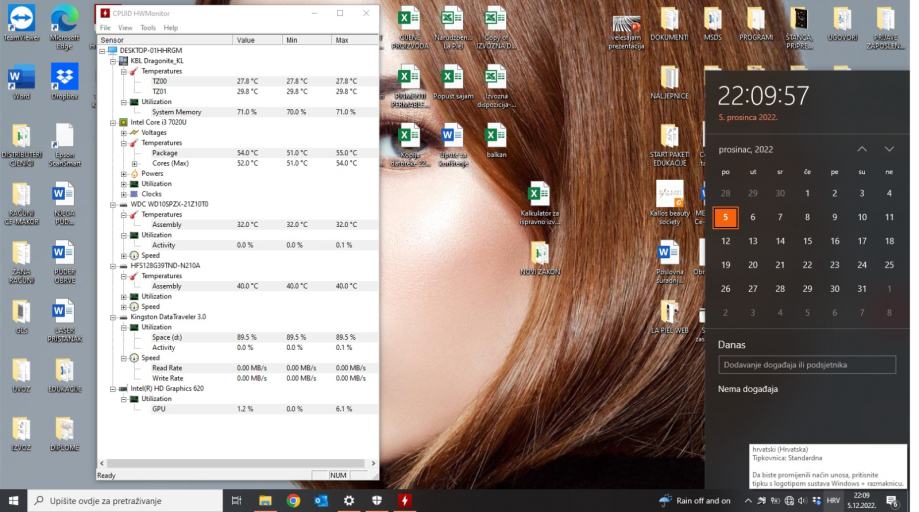
Task: Open the Microsoft Edge desktop icon
Action: coord(64,20)
